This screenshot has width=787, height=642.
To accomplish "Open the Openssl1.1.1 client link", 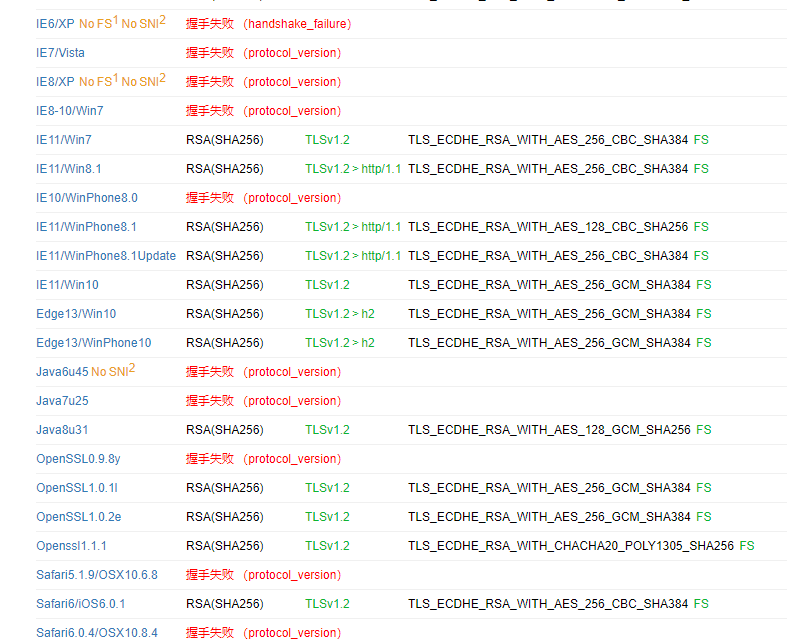I will click(71, 546).
